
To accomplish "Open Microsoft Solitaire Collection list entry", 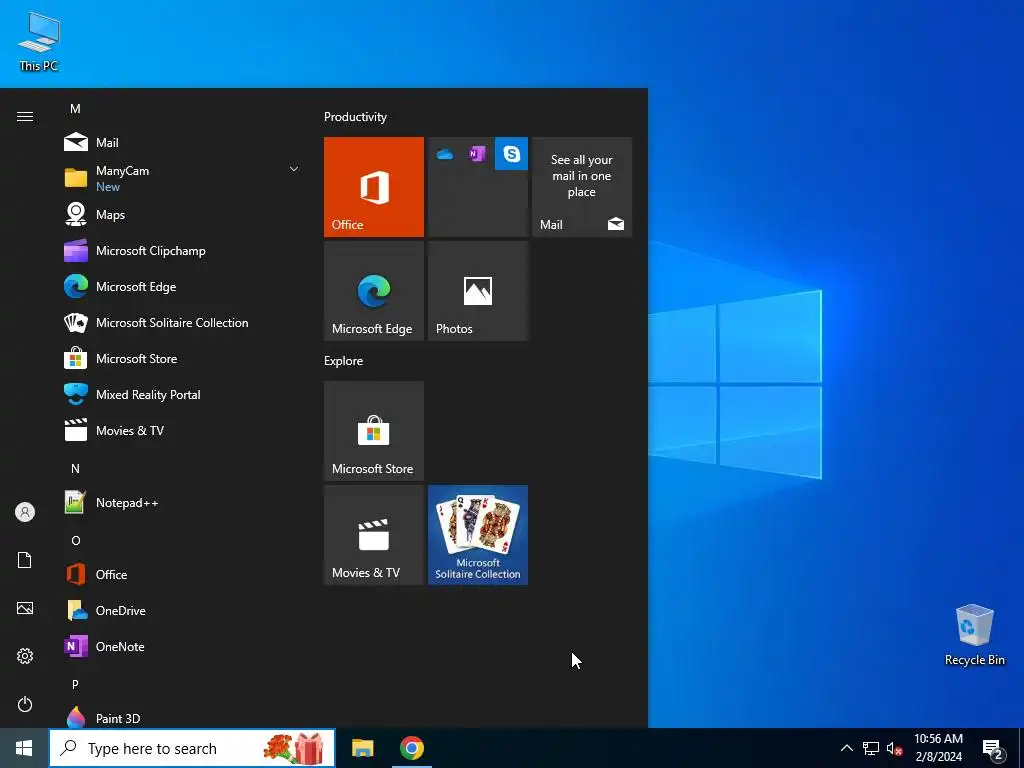I will coord(183,322).
